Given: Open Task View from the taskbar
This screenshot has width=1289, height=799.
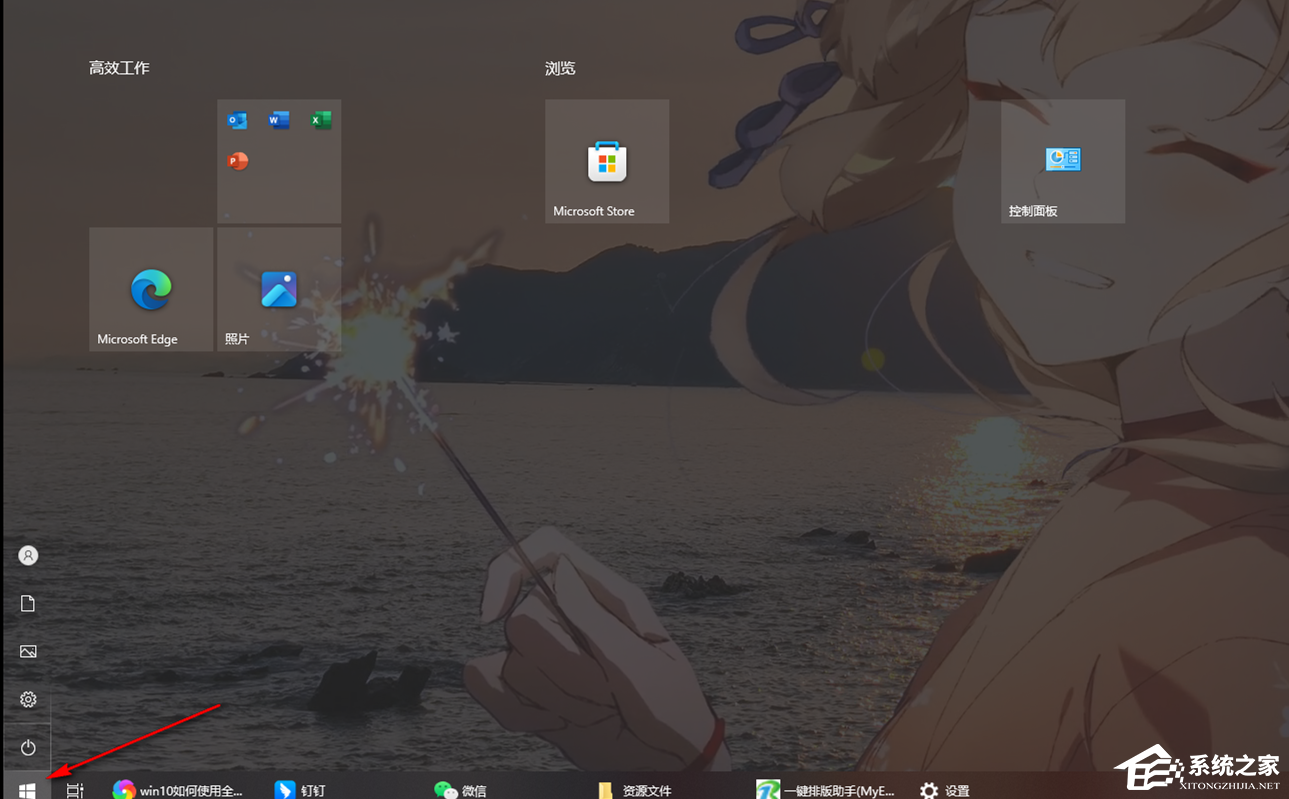Looking at the screenshot, I should (74, 790).
